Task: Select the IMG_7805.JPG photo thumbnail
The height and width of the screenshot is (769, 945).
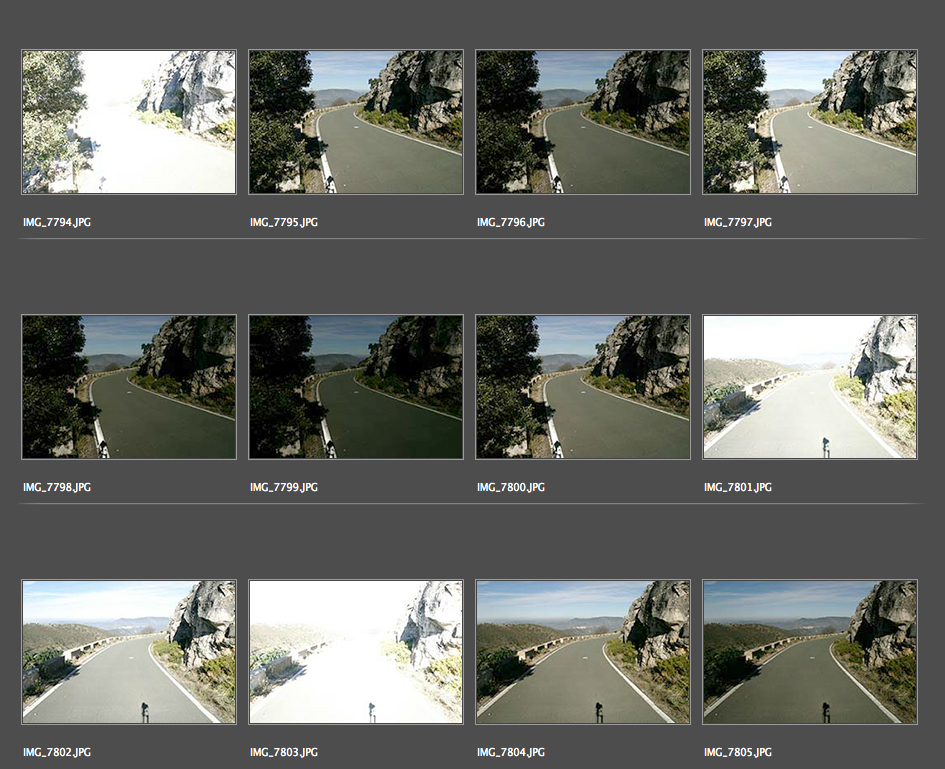Action: (x=810, y=652)
